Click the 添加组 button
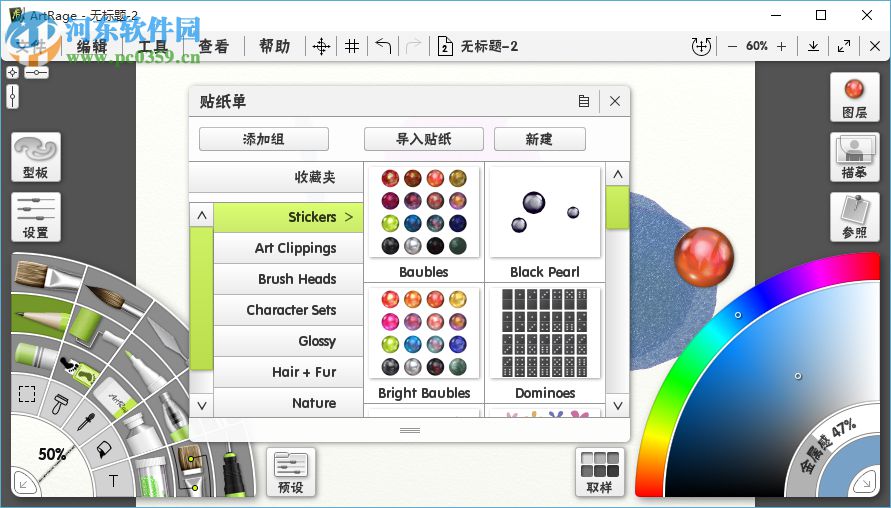 (264, 139)
